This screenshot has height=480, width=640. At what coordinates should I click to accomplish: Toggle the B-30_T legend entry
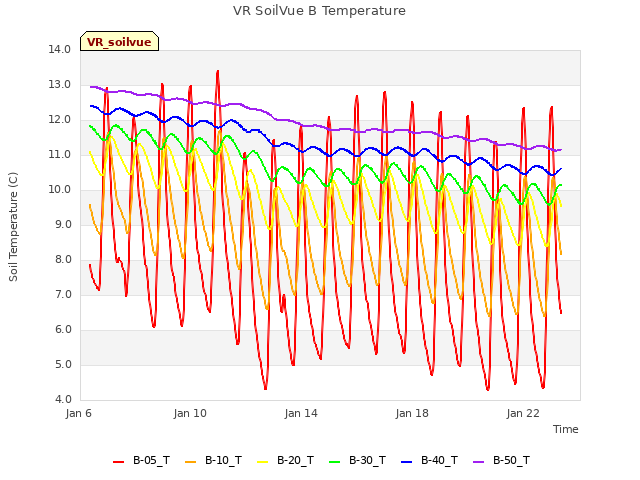pyautogui.click(x=358, y=460)
